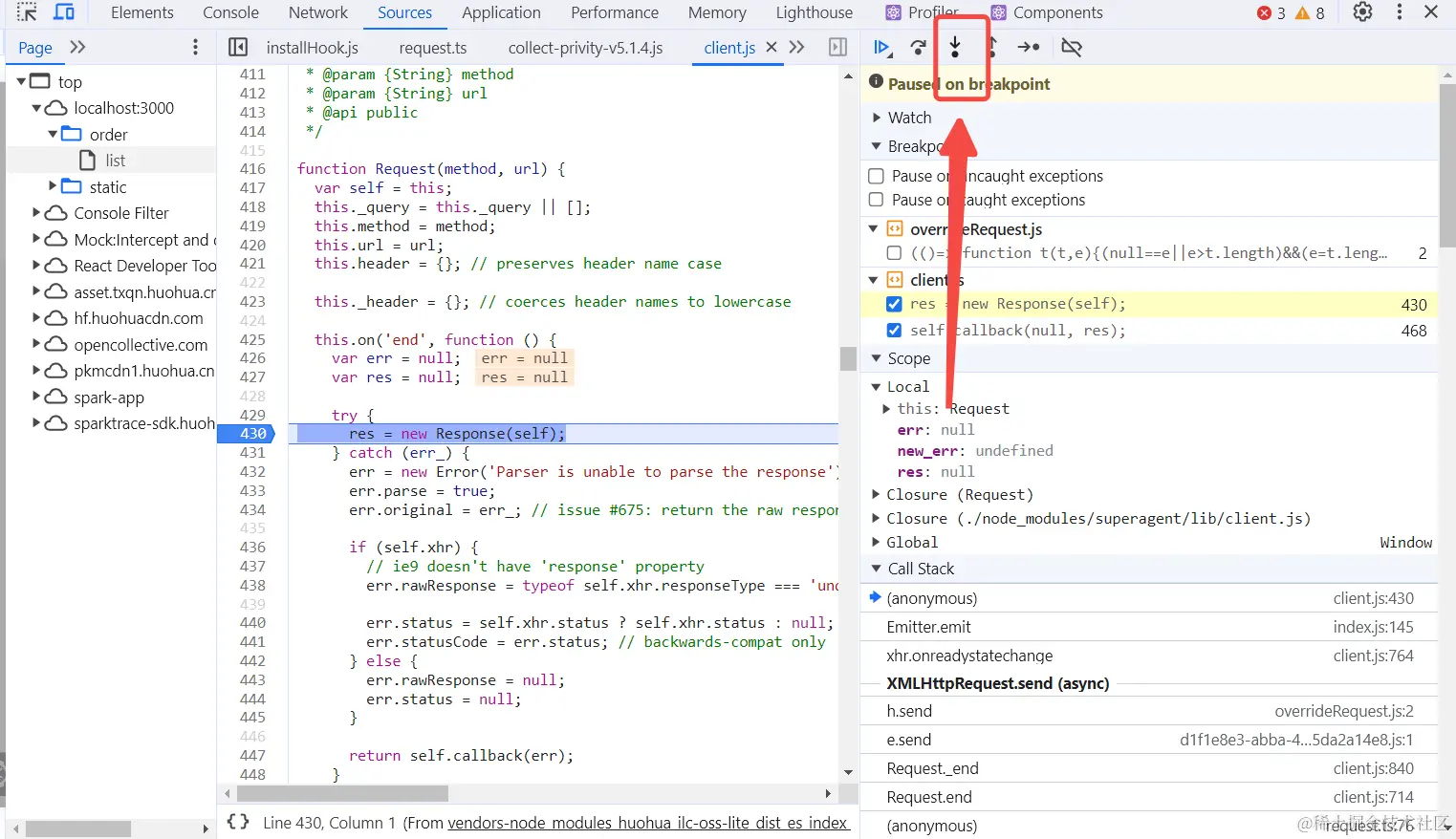Open the Memory tab
1456x839 pixels.
717,12
